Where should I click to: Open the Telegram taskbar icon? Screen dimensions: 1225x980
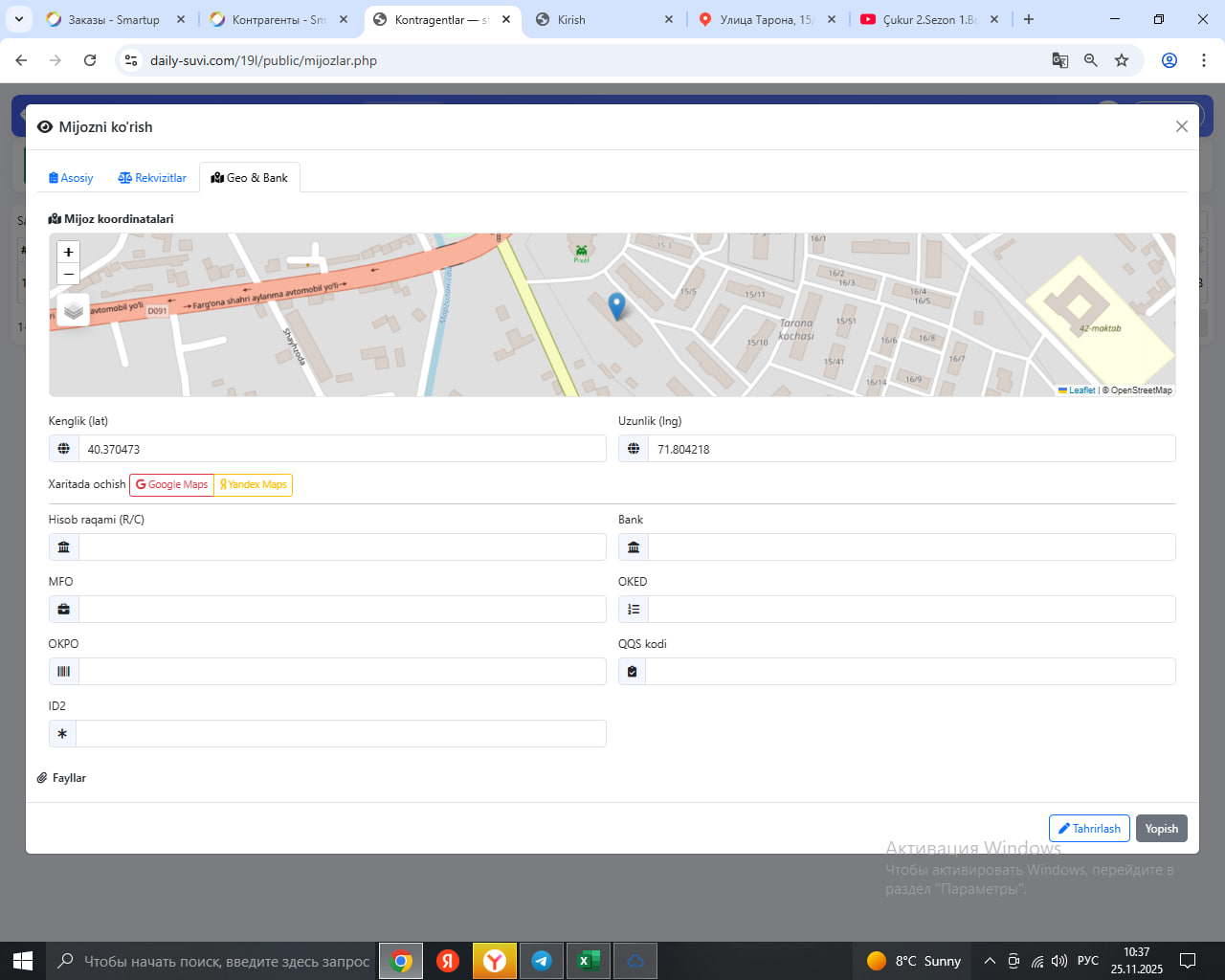pyautogui.click(x=542, y=961)
